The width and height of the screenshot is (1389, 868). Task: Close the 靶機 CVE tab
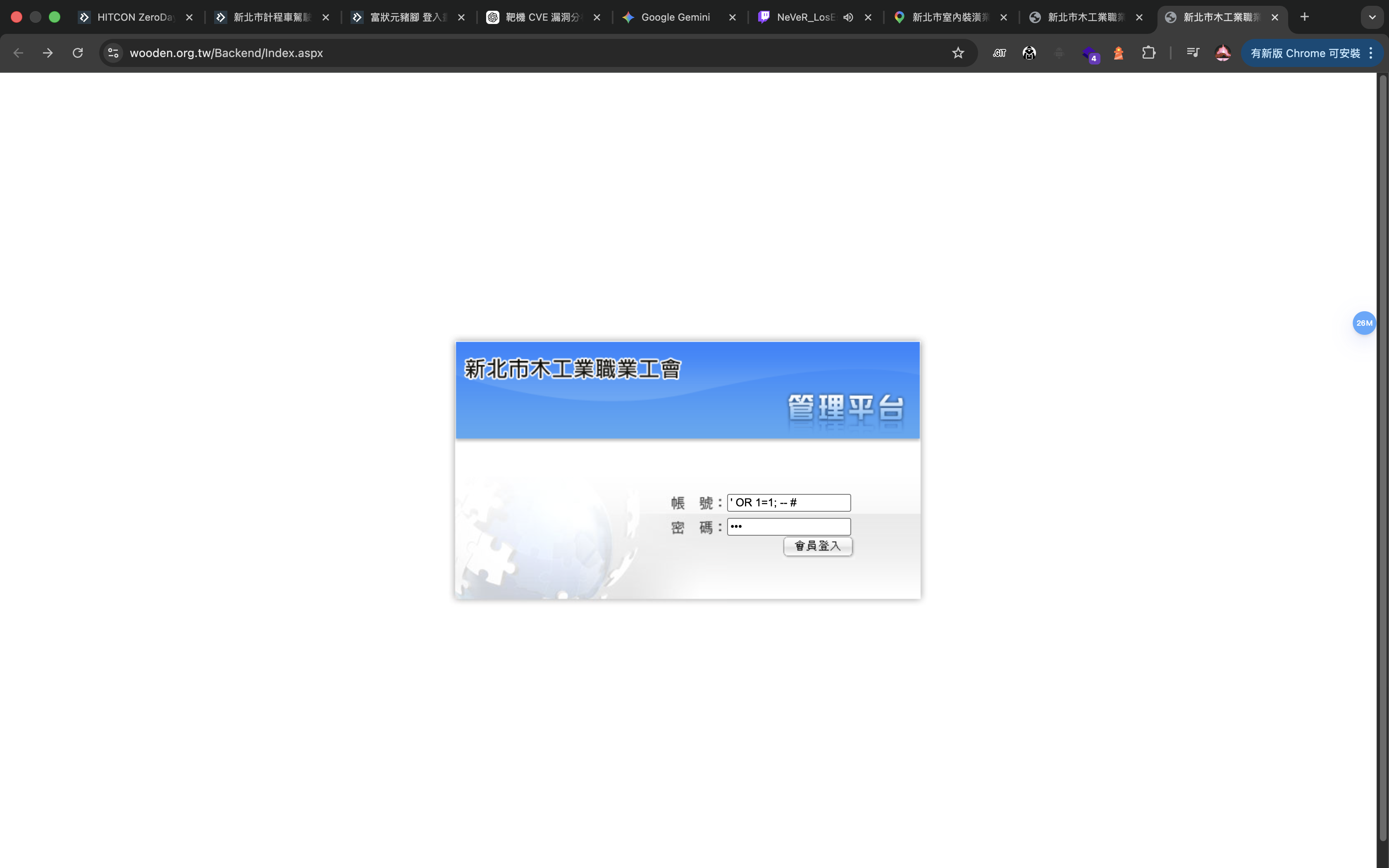[x=597, y=17]
